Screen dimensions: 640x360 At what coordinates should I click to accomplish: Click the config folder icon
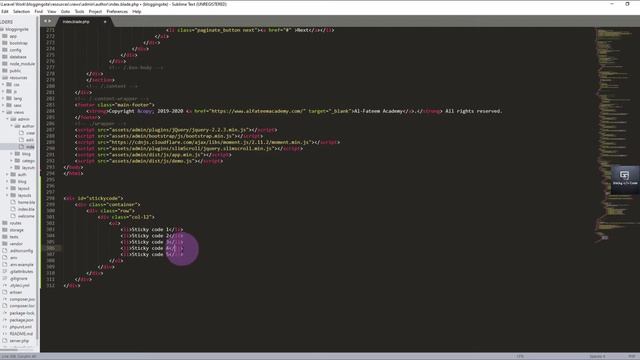click(x=5, y=50)
